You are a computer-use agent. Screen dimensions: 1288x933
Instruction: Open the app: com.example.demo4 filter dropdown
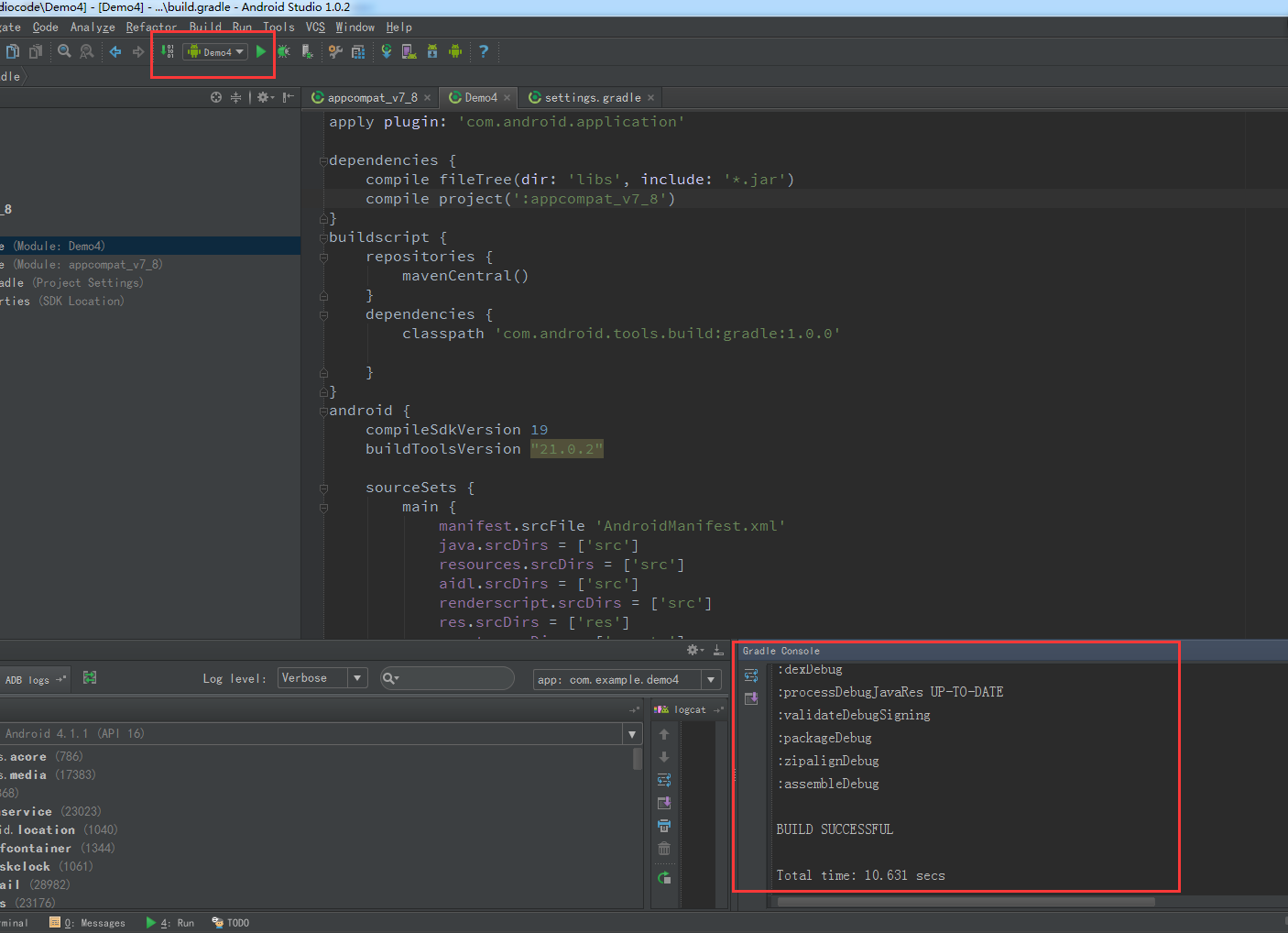628,679
